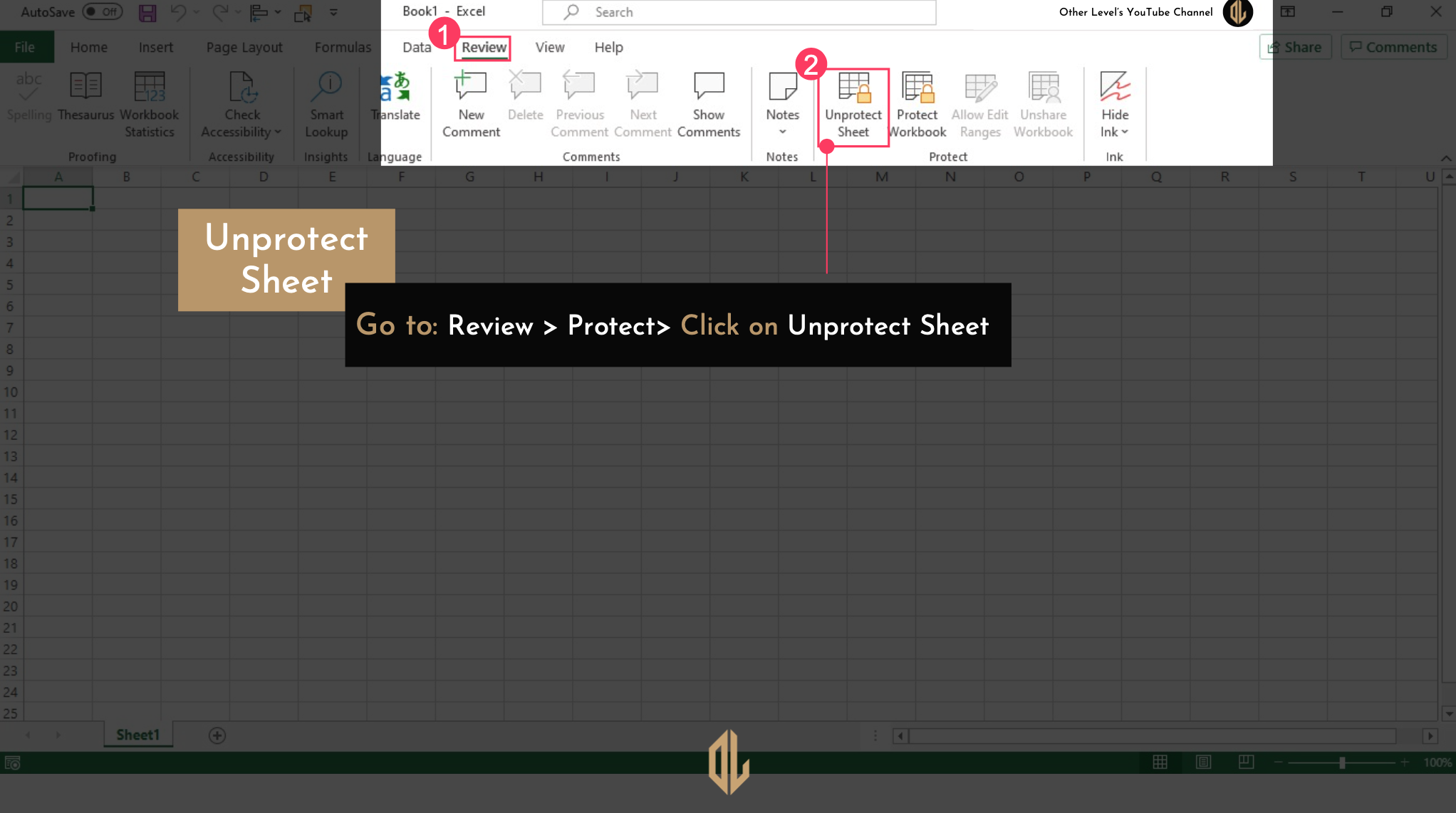This screenshot has height=813, width=1456.
Task: Open Smart Lookup insights
Action: coord(326,104)
